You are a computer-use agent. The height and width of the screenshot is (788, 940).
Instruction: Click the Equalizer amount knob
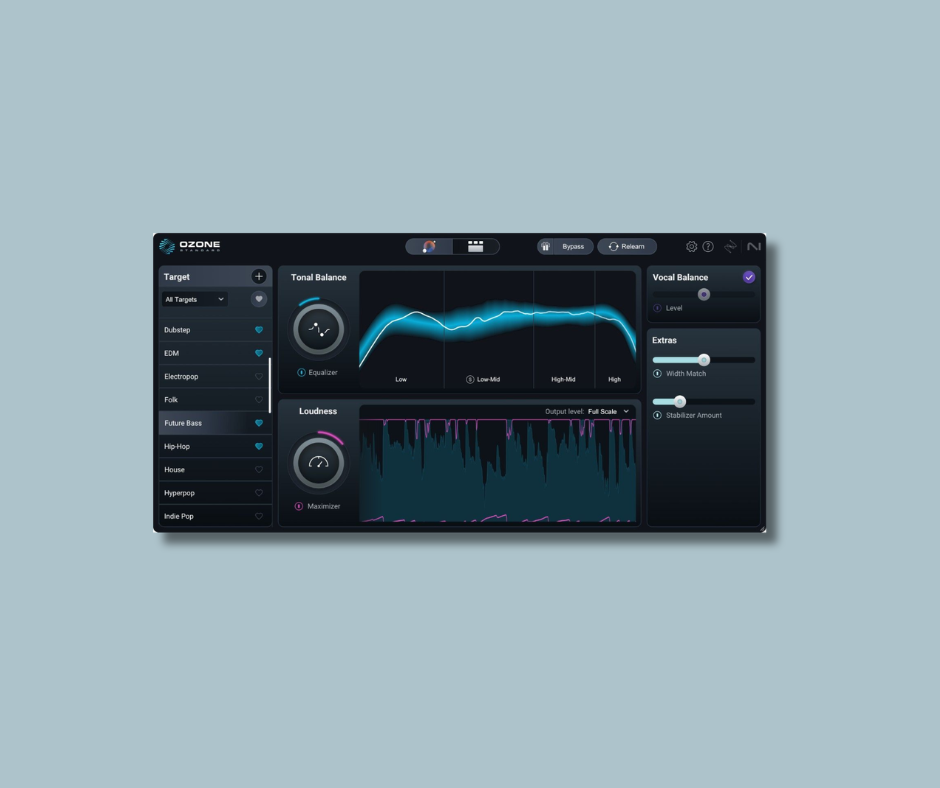click(318, 329)
